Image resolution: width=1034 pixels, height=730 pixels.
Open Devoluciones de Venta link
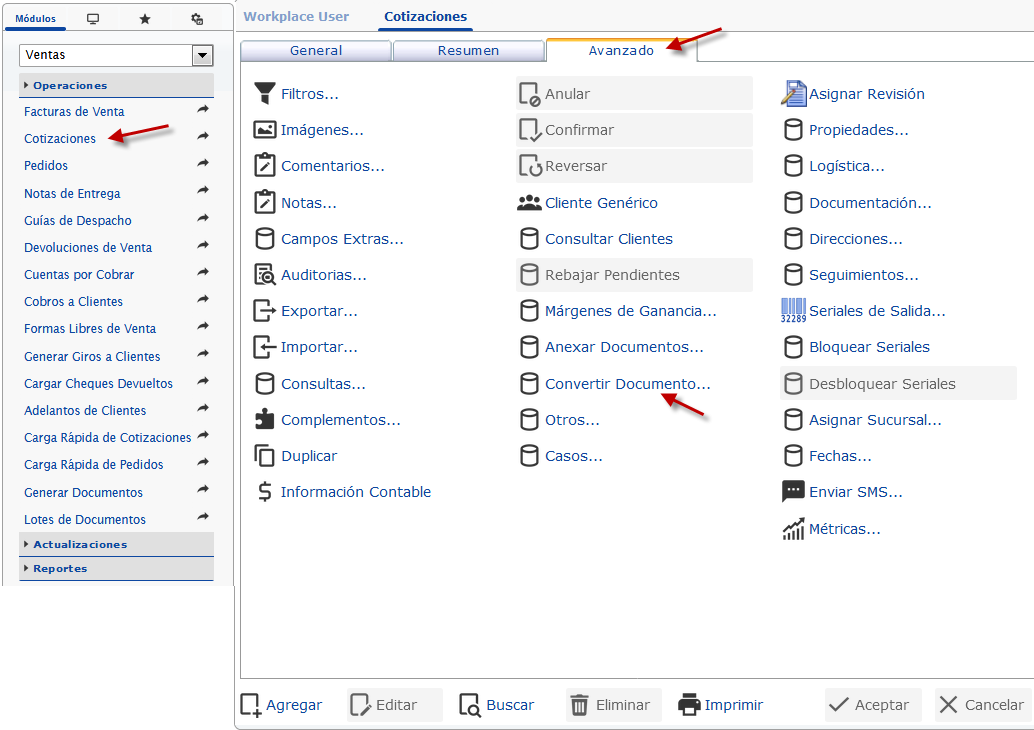coord(88,247)
